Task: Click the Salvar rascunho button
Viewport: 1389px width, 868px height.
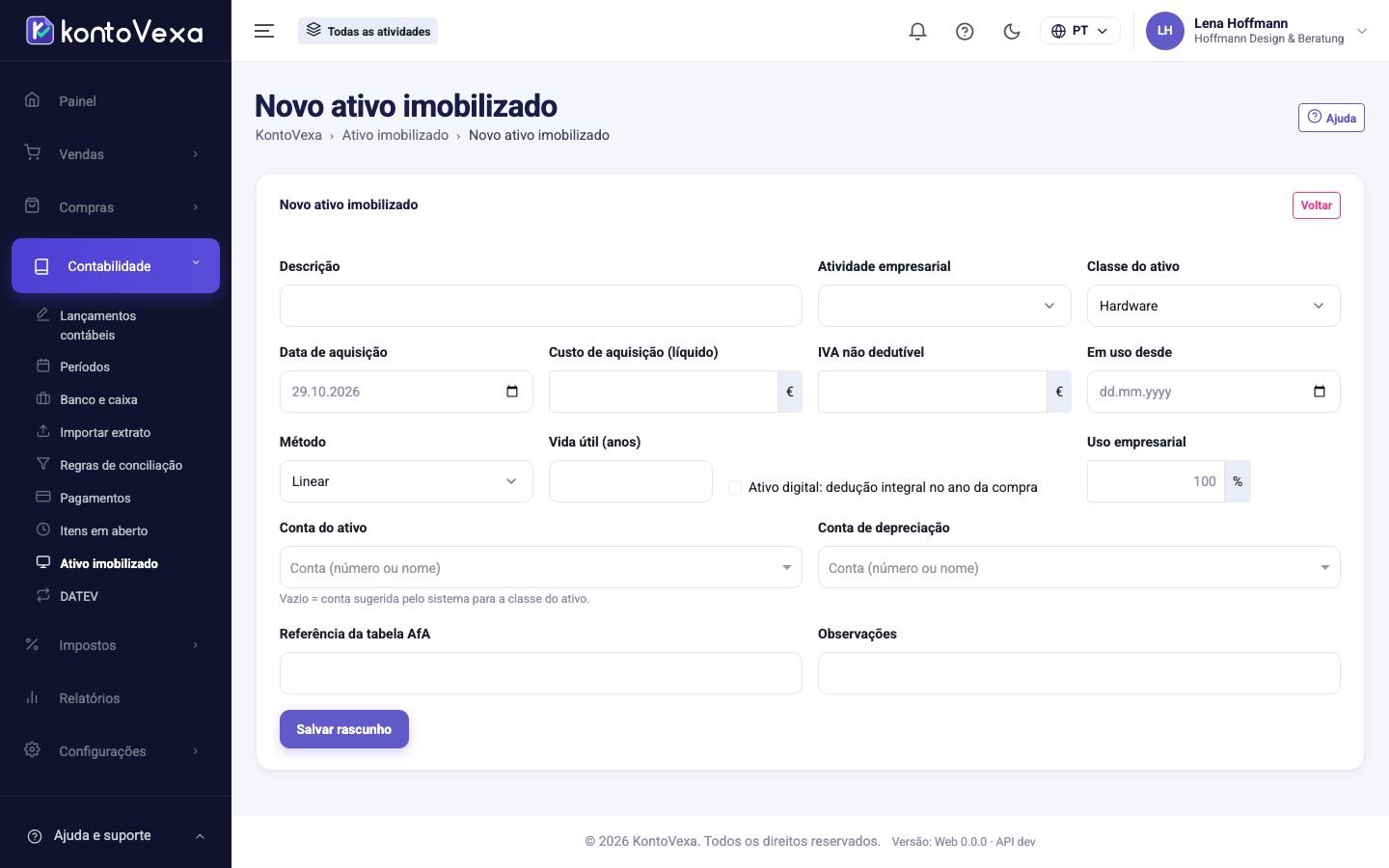Action: (x=344, y=729)
